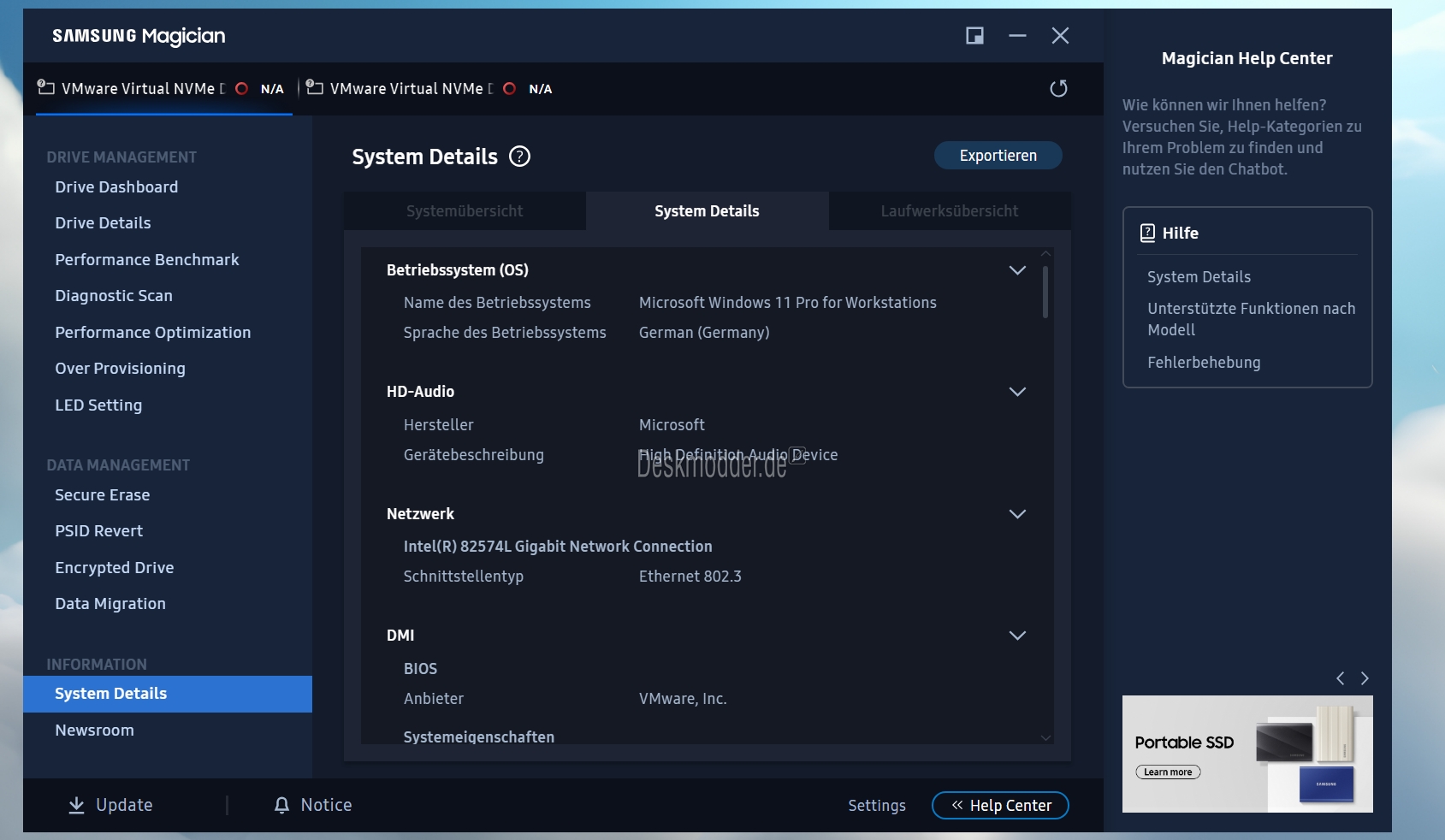Collapse the Netzwerk section chevron
Image resolution: width=1445 pixels, height=840 pixels.
(x=1017, y=514)
